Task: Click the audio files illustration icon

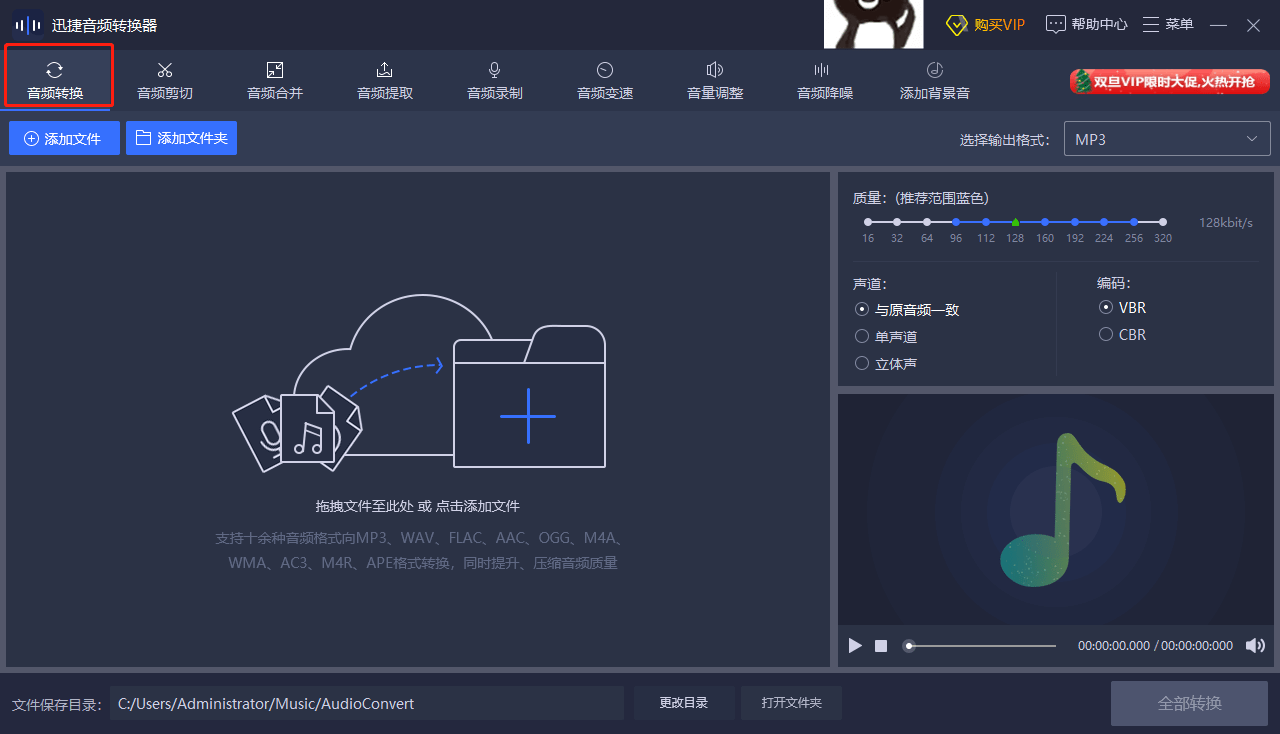Action: 297,430
